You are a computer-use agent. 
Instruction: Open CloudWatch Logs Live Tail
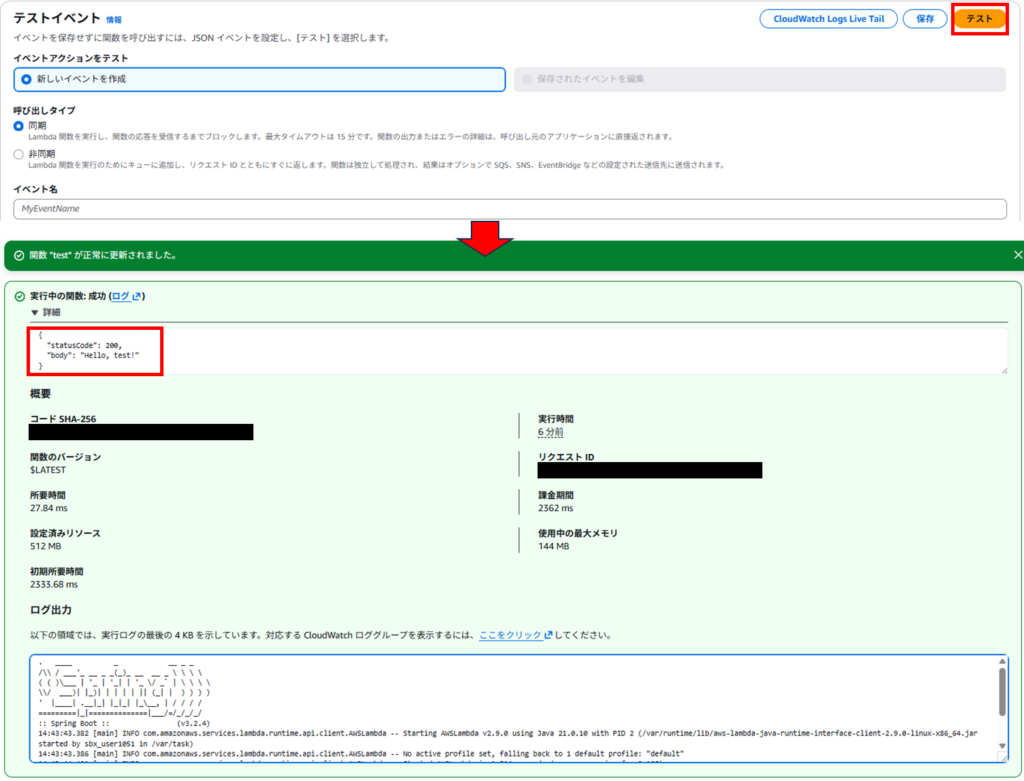(827, 20)
